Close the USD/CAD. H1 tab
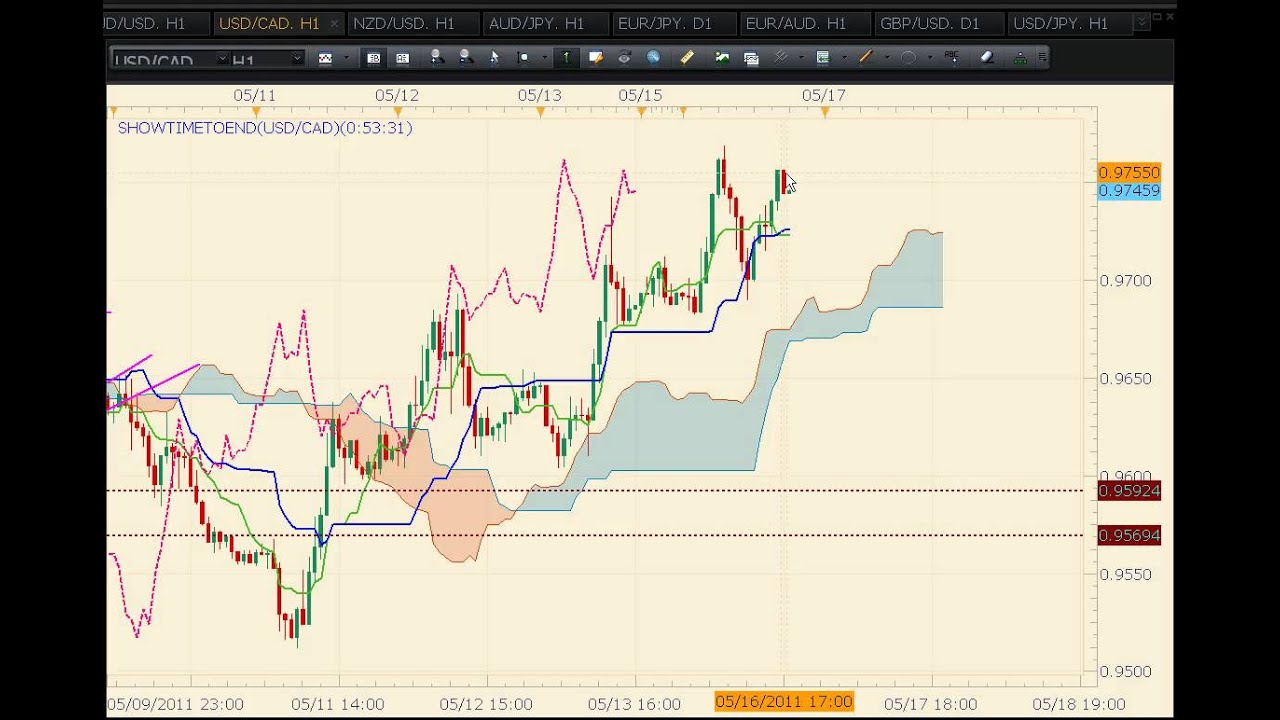The image size is (1280, 720). (333, 23)
